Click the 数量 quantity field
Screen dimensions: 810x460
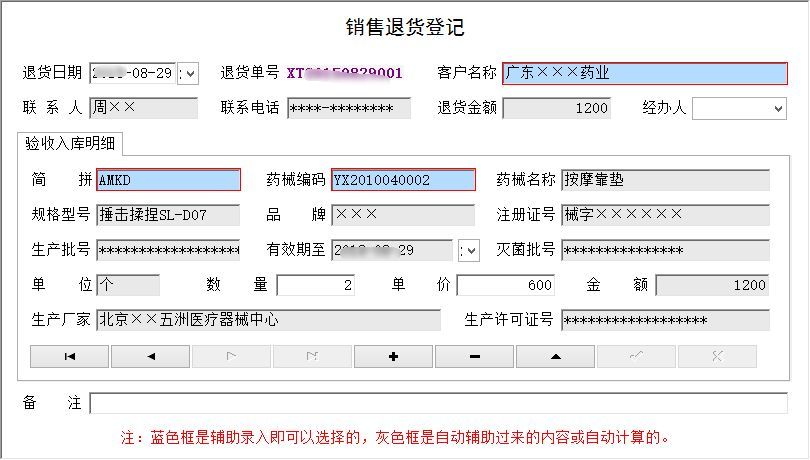tap(316, 285)
